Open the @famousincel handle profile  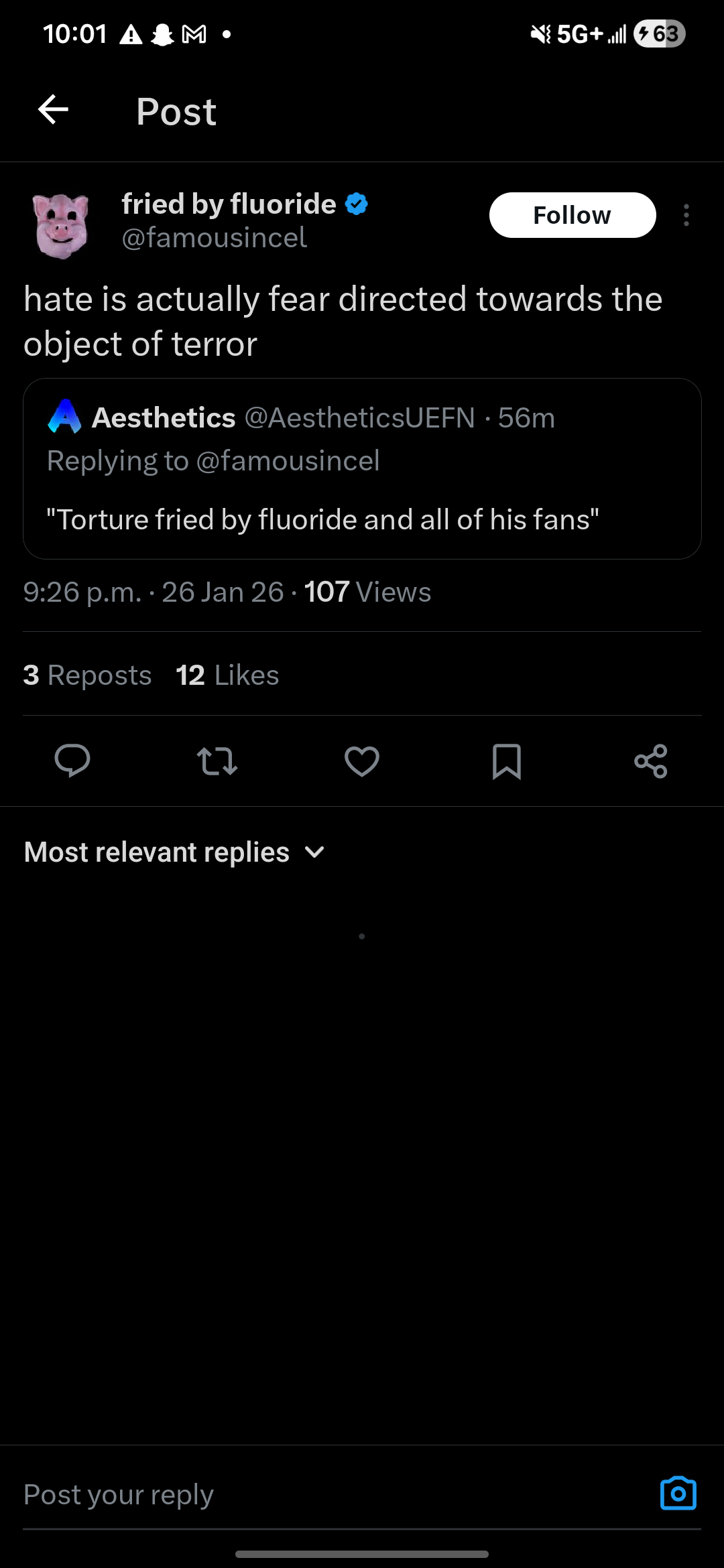215,238
